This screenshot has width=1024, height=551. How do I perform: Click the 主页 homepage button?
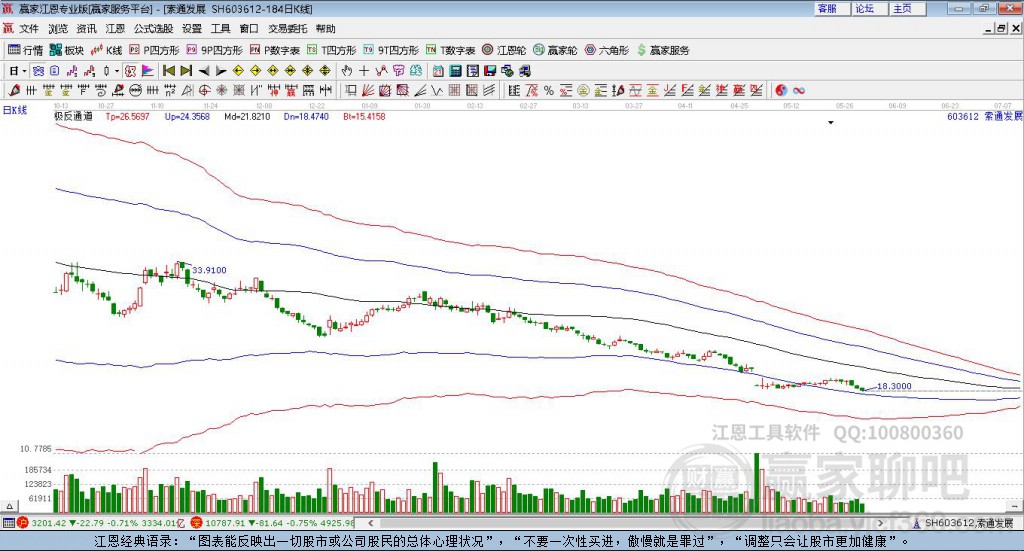908,8
